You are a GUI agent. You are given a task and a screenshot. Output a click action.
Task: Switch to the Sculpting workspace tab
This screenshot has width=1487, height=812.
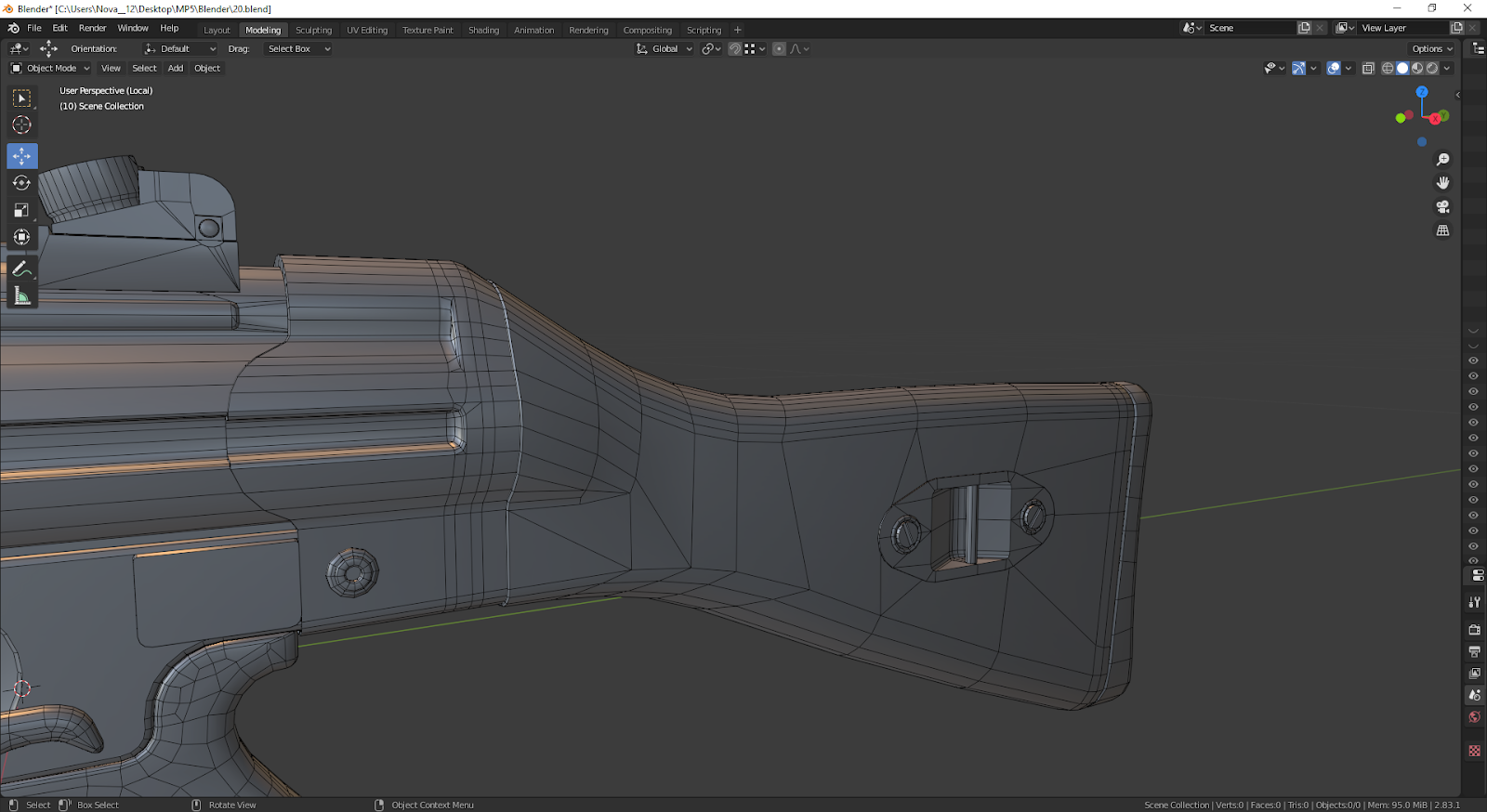pyautogui.click(x=313, y=30)
